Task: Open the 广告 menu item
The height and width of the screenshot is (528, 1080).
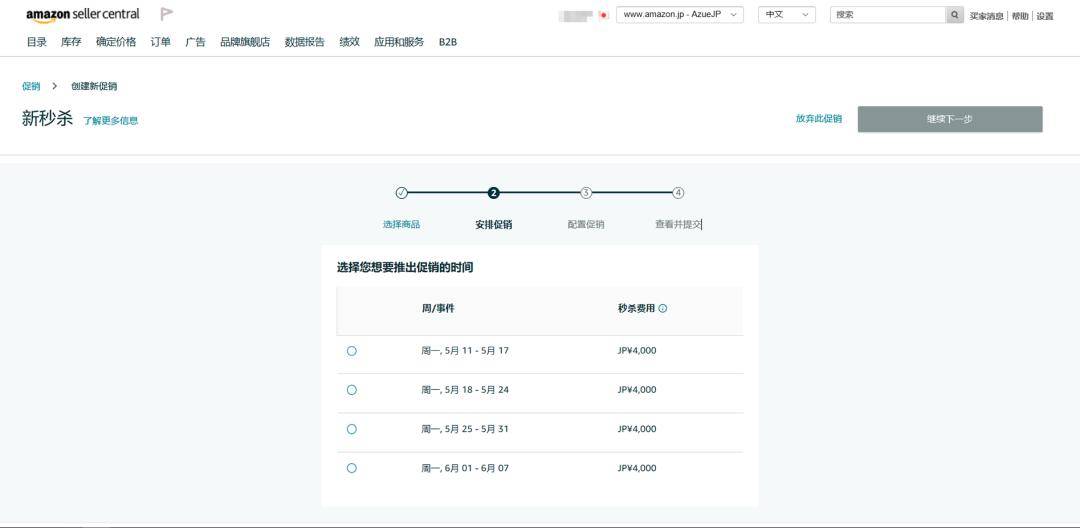Action: [x=195, y=42]
